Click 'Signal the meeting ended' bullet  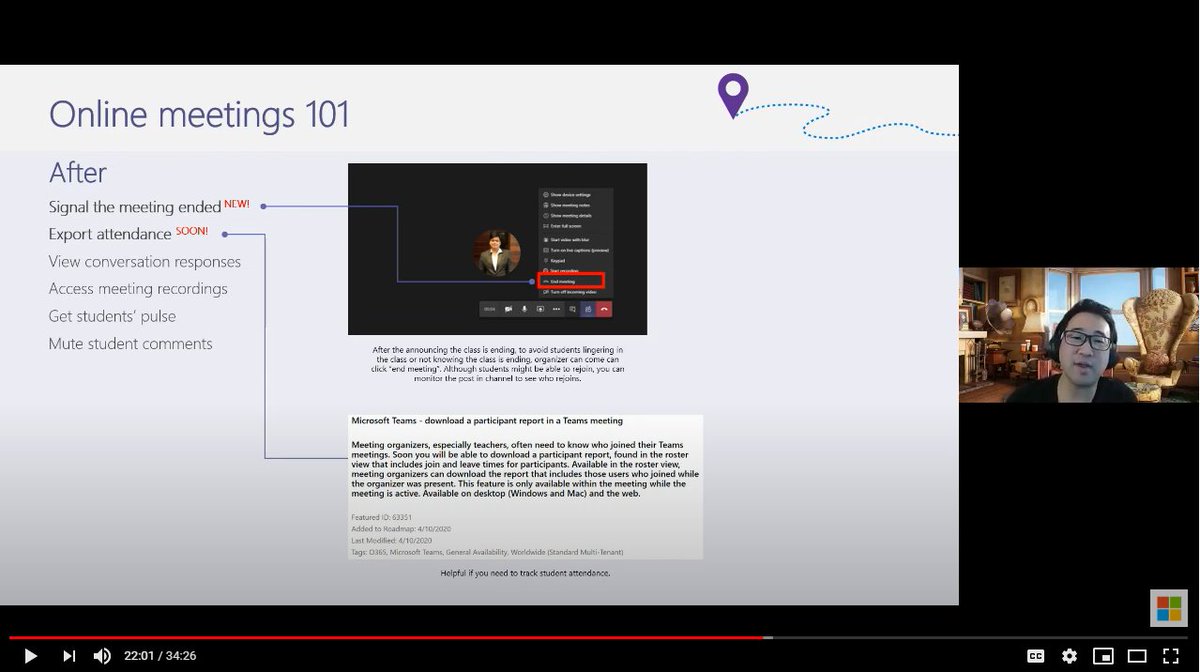coord(135,207)
